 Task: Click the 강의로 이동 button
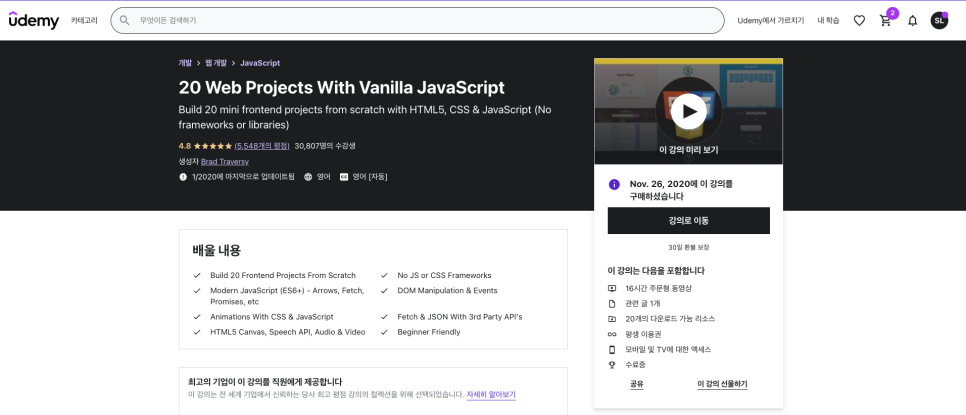pos(689,220)
